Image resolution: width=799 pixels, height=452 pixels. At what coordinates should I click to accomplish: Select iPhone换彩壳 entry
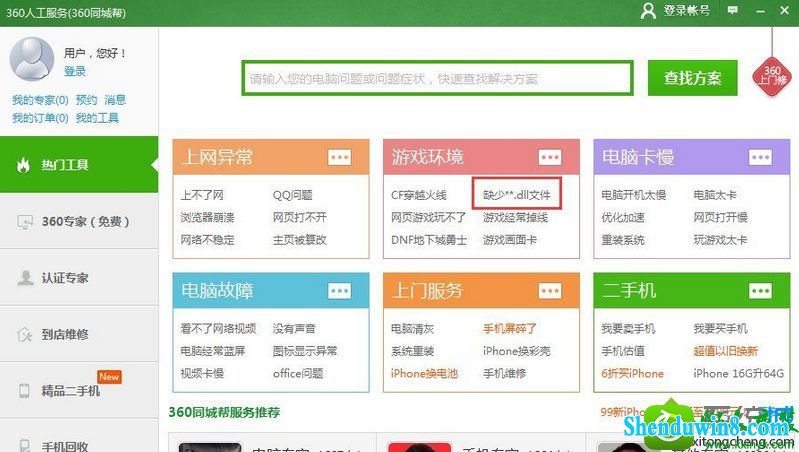tap(517, 351)
